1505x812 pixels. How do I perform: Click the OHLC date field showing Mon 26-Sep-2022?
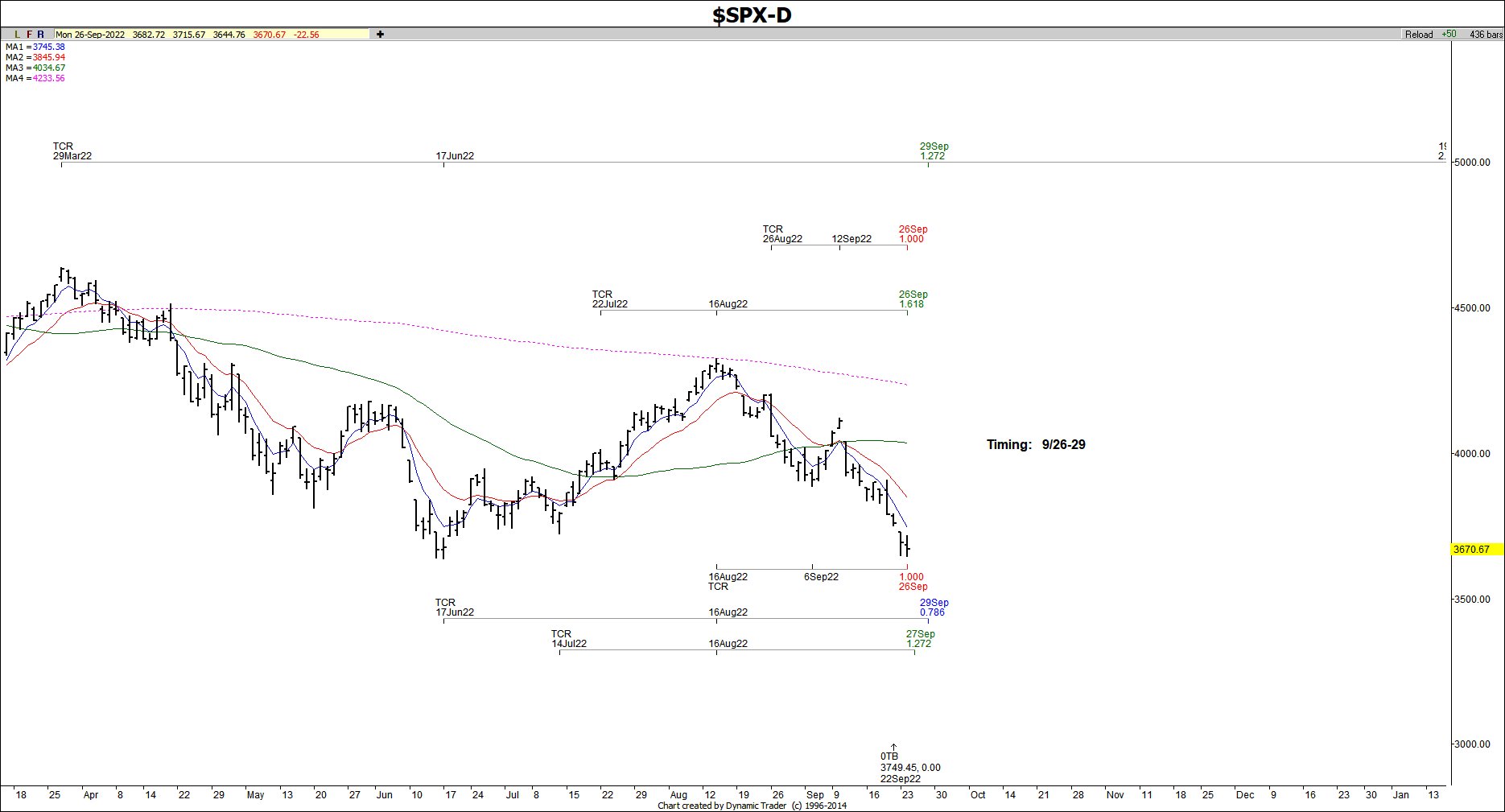point(90,35)
